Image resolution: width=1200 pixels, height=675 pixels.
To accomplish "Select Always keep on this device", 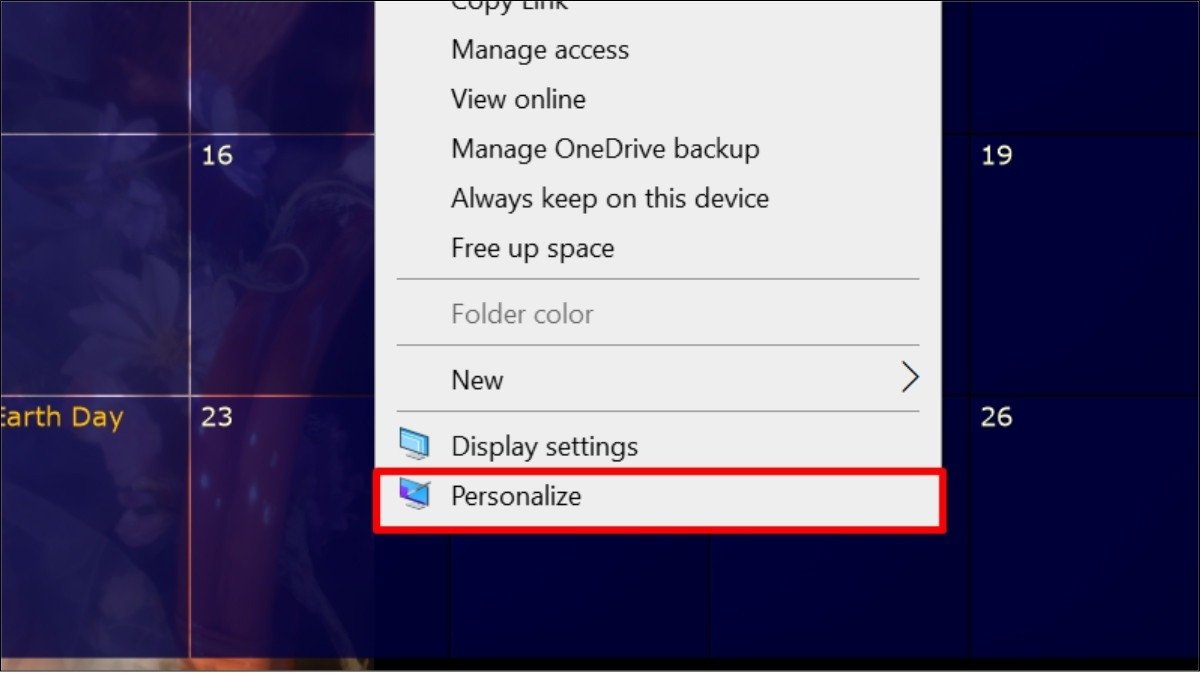I will [610, 198].
